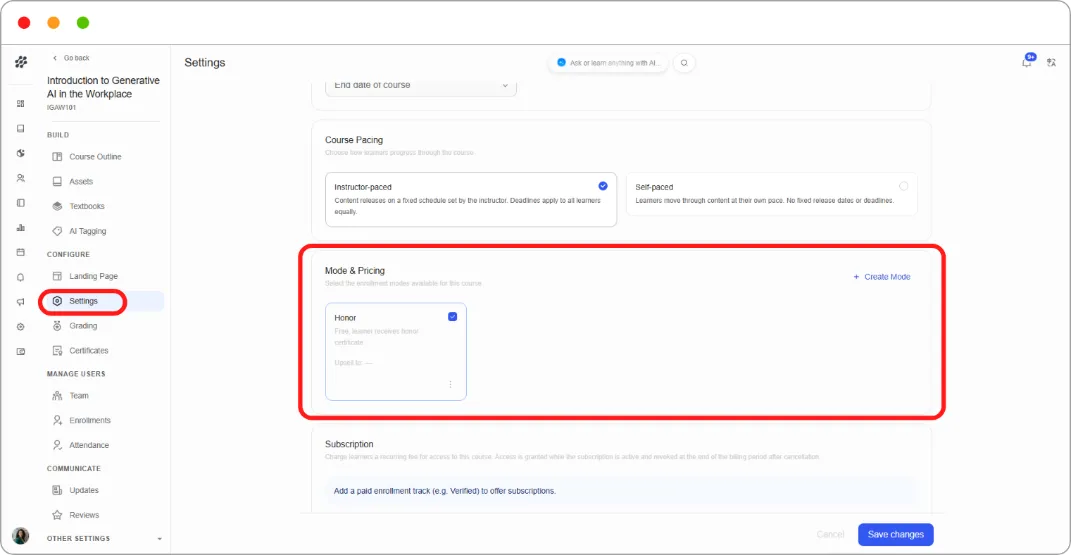The height and width of the screenshot is (555, 1071).
Task: Click the green window maximize button
Action: pos(83,23)
